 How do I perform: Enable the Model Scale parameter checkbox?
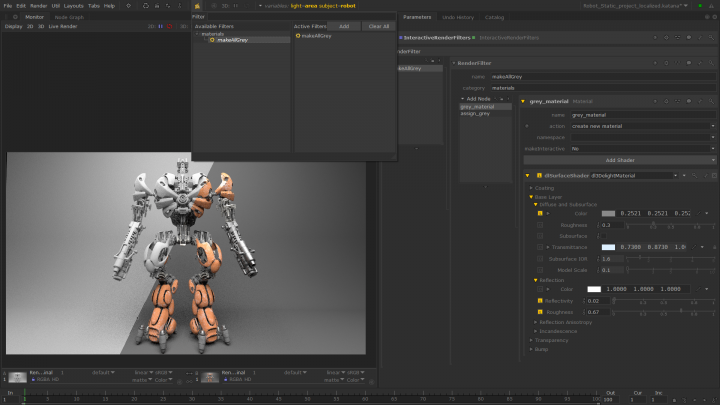point(540,270)
